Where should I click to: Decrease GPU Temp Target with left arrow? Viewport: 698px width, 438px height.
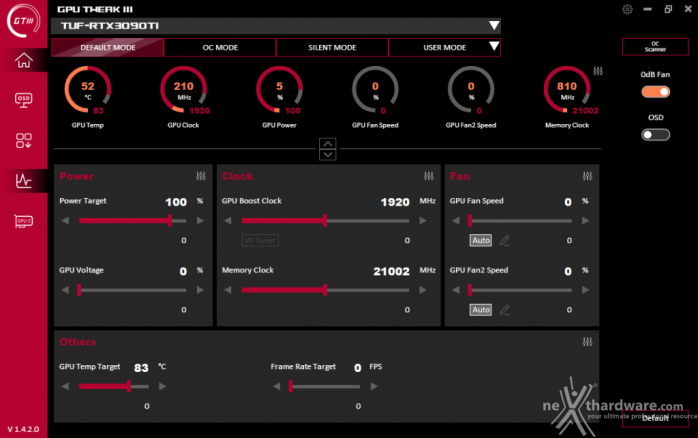[65, 386]
